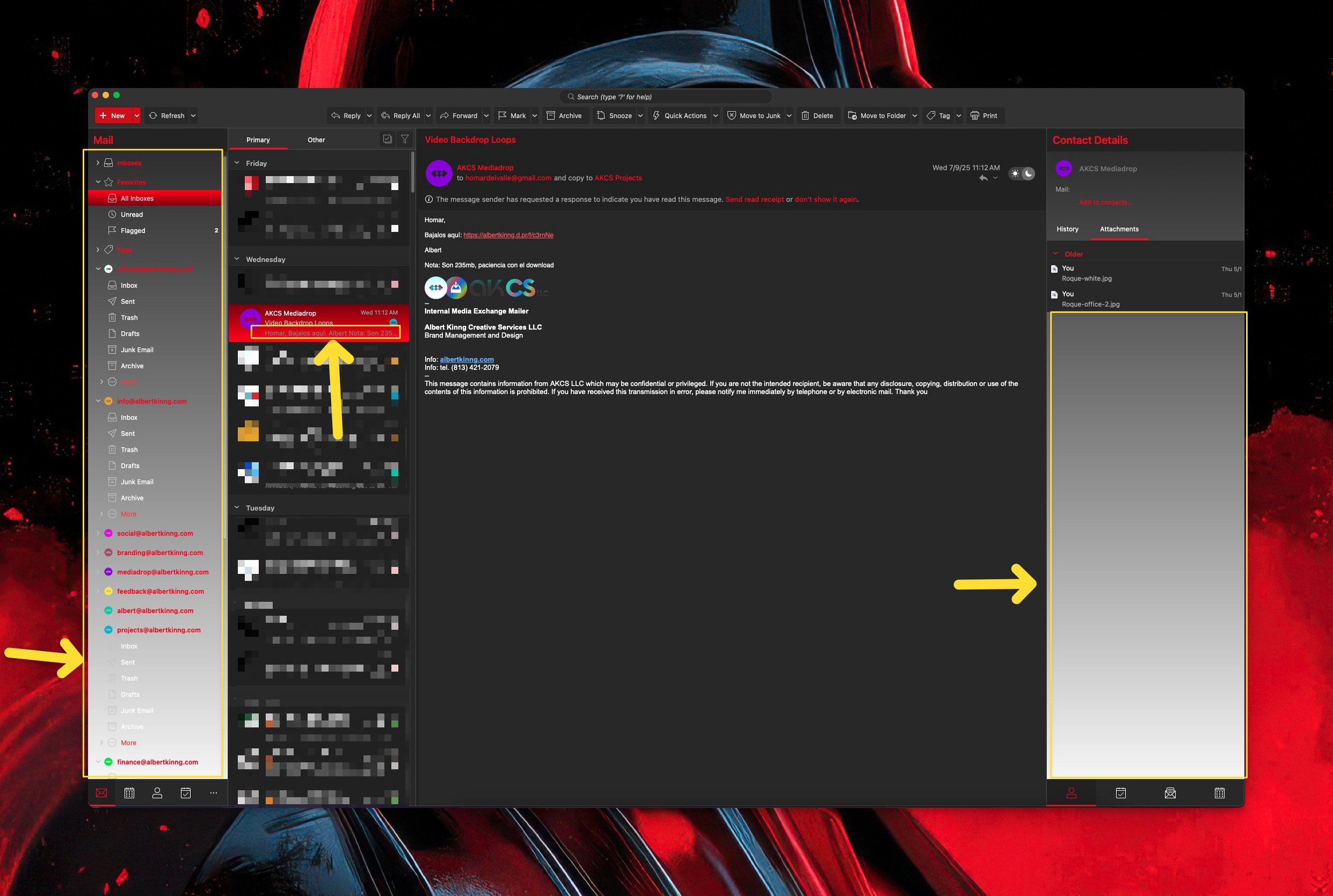Switch to Mail view bottom icon
Screen dimensions: 1333x896
coord(101,793)
